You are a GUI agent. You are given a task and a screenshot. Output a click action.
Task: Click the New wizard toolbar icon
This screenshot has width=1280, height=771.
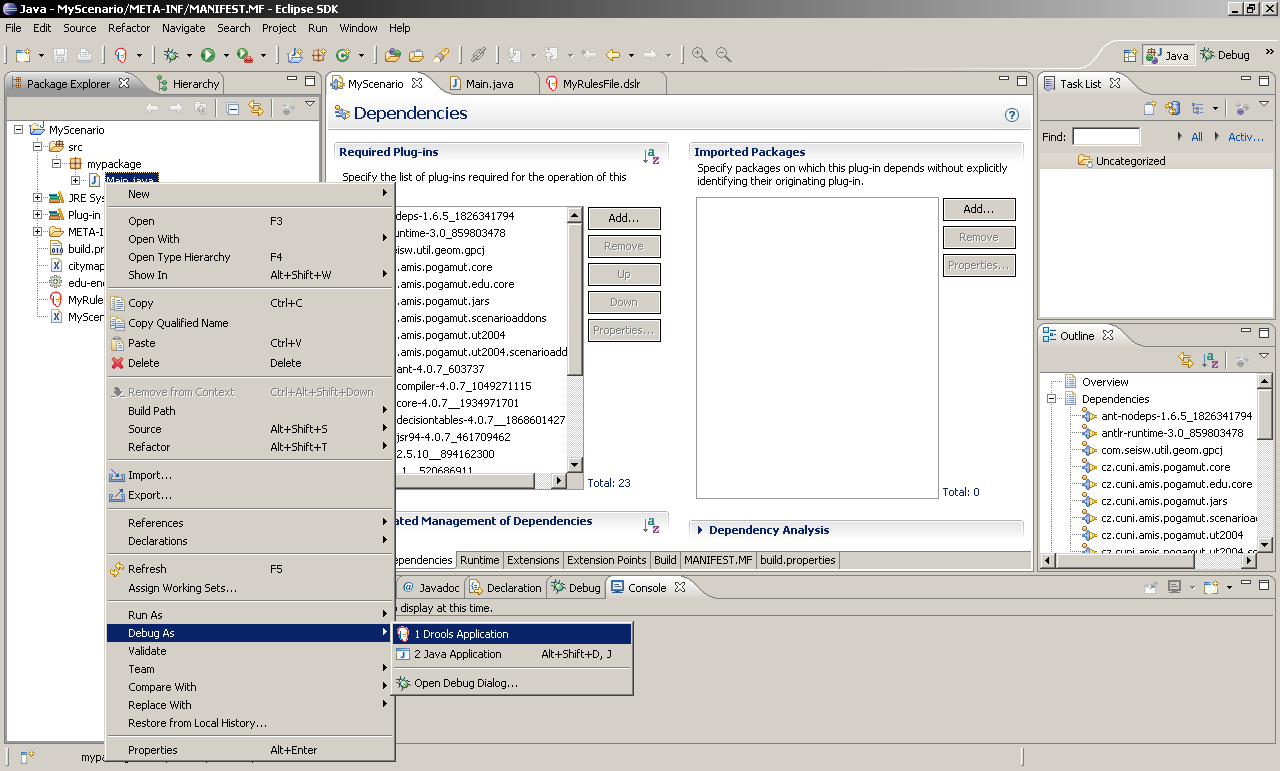click(x=22, y=55)
